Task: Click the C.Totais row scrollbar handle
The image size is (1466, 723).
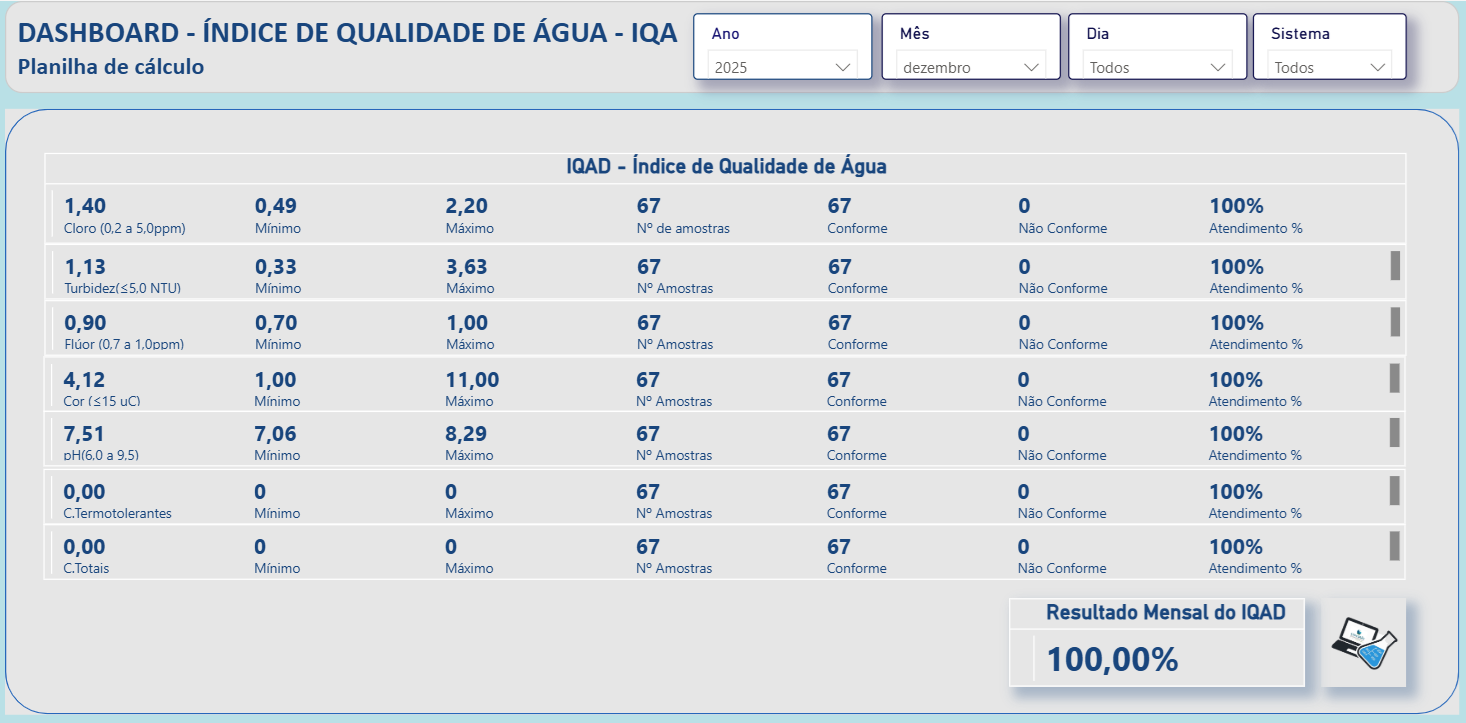Action: pyautogui.click(x=1395, y=546)
